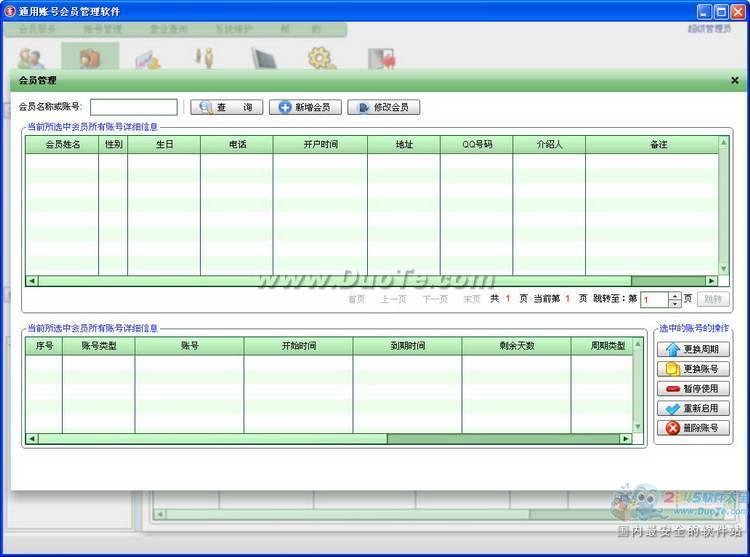The image size is (750, 557).
Task: Click the QQ号码 column header
Action: 477,144
